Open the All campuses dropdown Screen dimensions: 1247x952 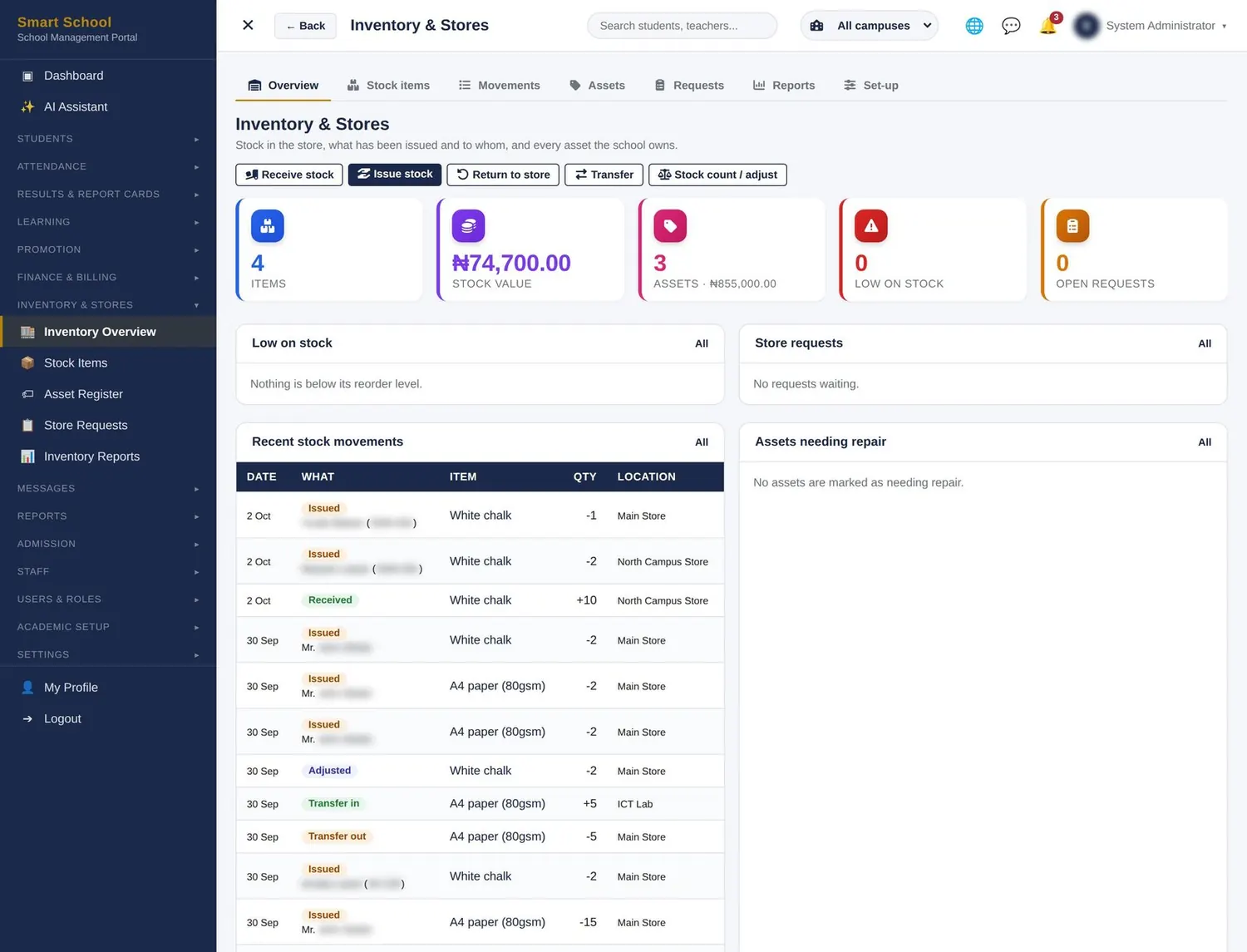870,26
